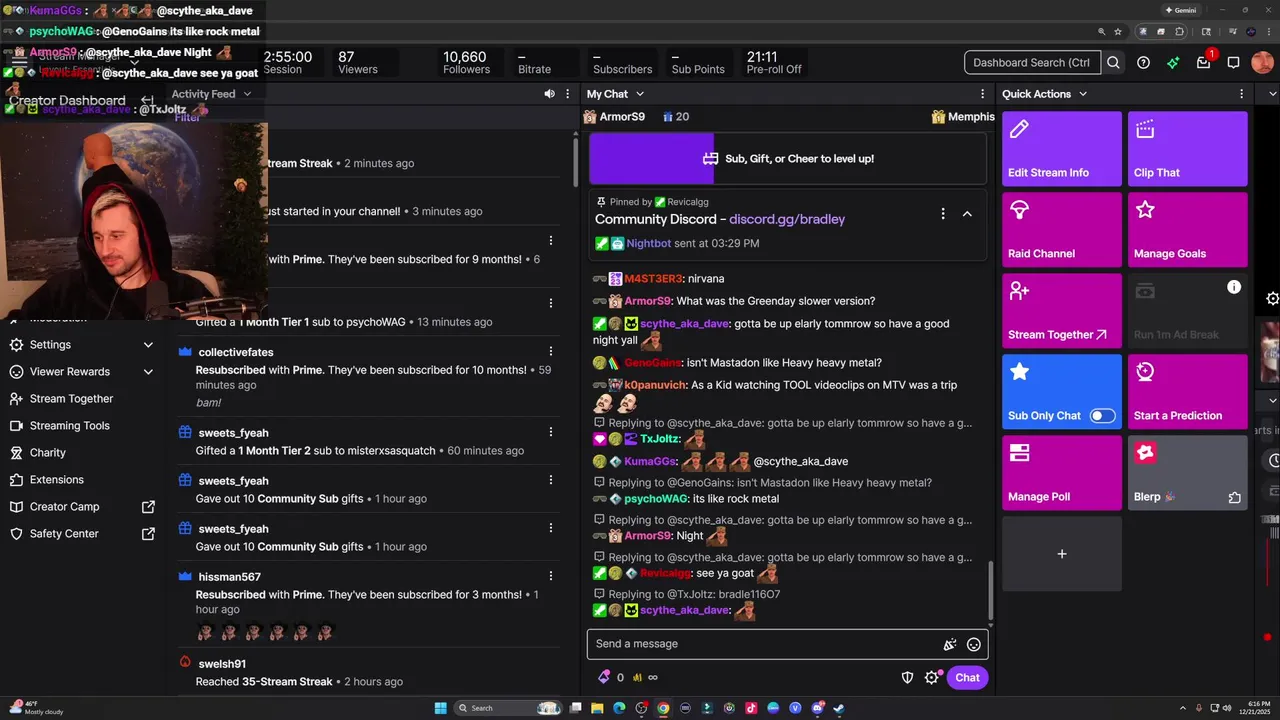Open options for sweets_fyeah Tier 2 gift event
The width and height of the screenshot is (1280, 720).
tap(550, 432)
